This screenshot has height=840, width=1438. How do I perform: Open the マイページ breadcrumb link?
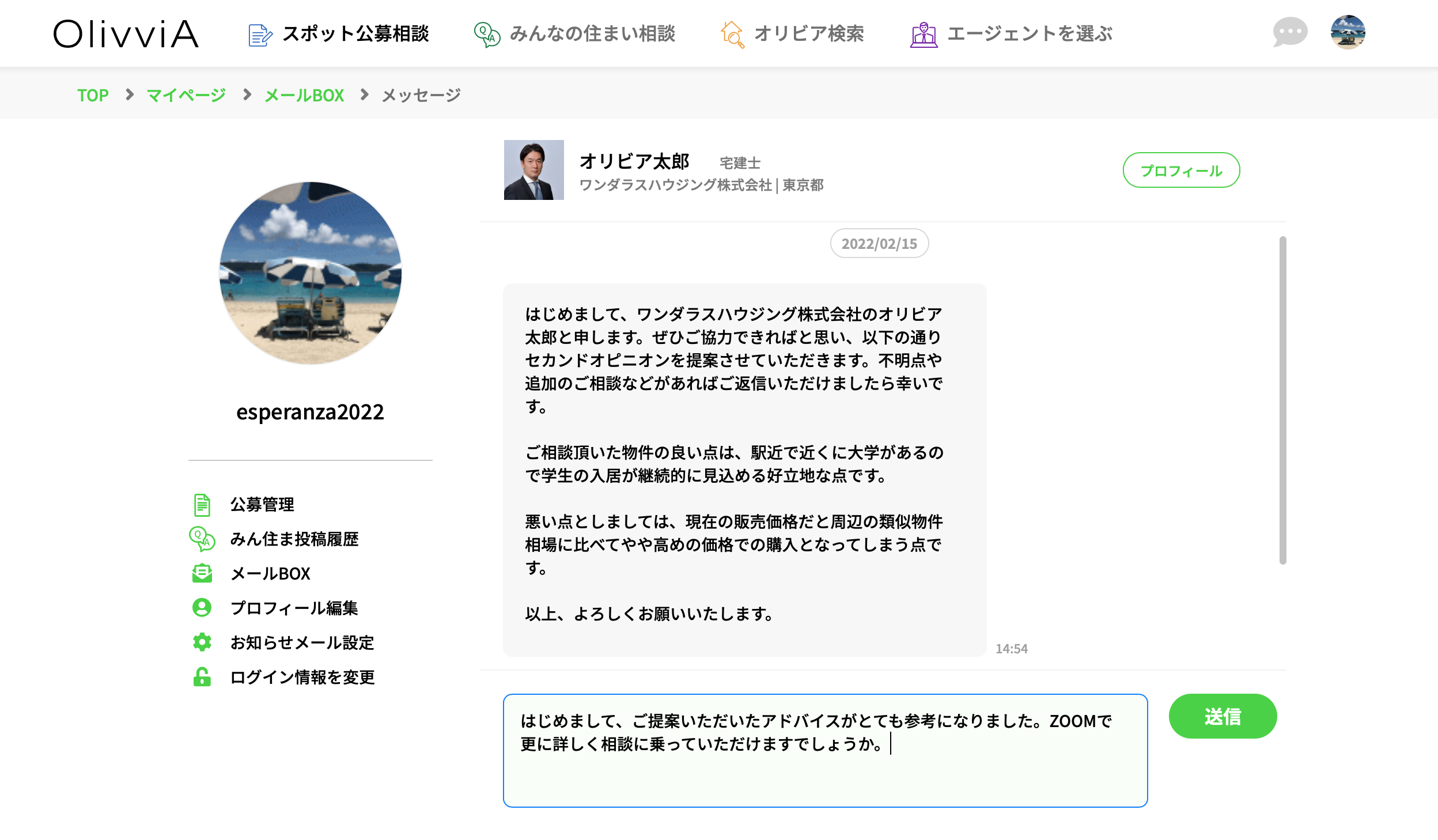[x=186, y=95]
